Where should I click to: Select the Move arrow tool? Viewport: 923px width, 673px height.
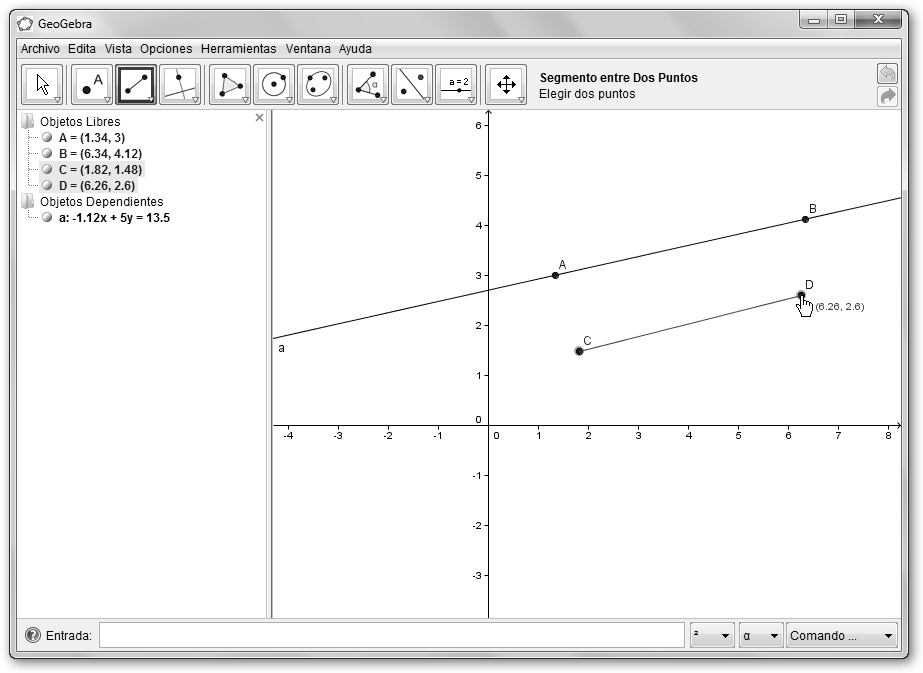pos(42,85)
